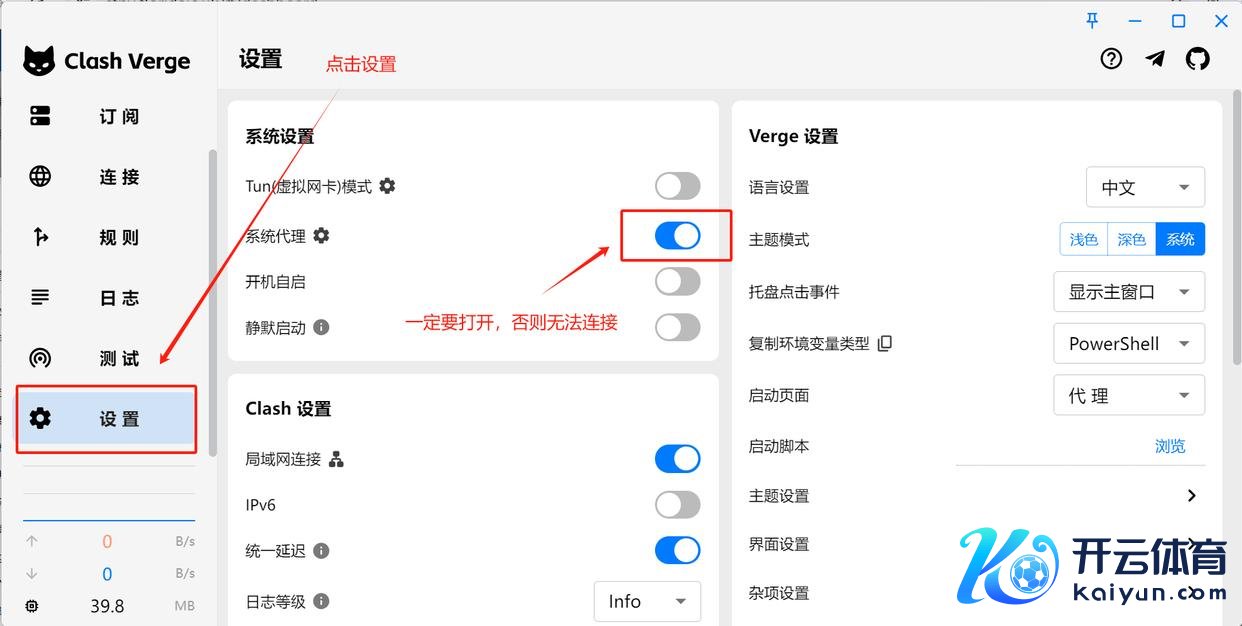Click copy icon beside environment variable type
This screenshot has height=626, width=1242.
coord(884,343)
